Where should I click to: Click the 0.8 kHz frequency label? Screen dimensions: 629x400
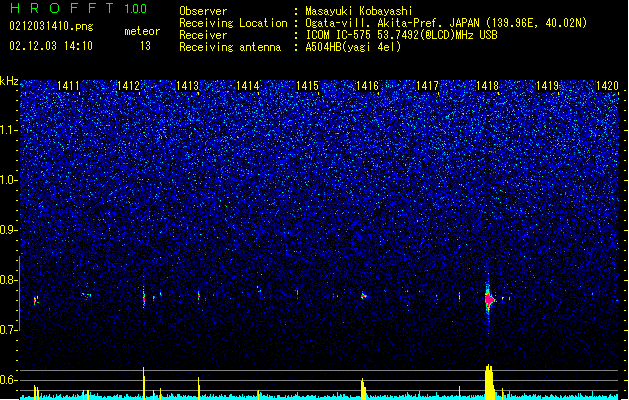coord(9,280)
